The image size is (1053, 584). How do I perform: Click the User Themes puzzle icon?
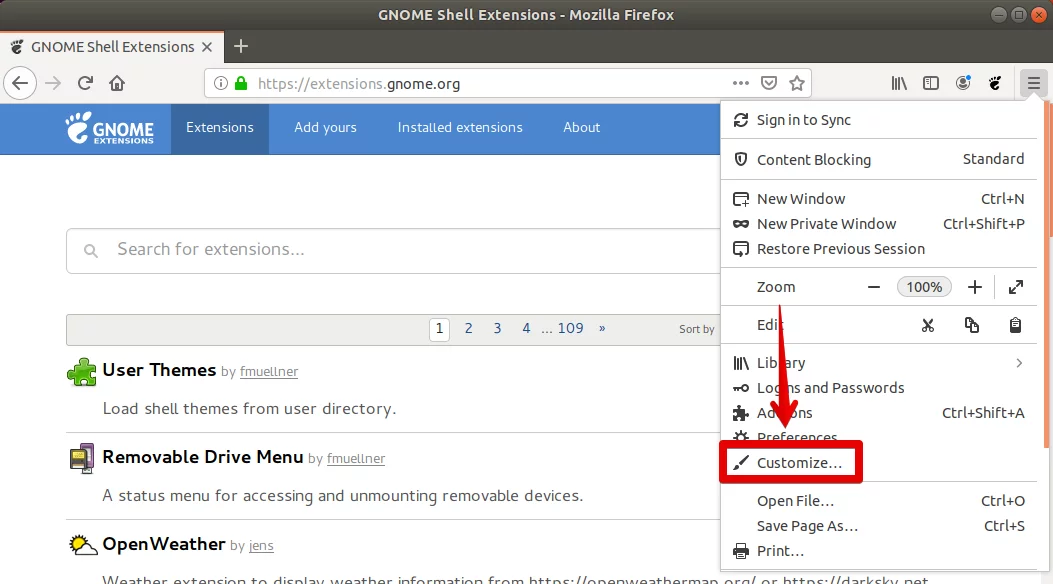[x=82, y=372]
